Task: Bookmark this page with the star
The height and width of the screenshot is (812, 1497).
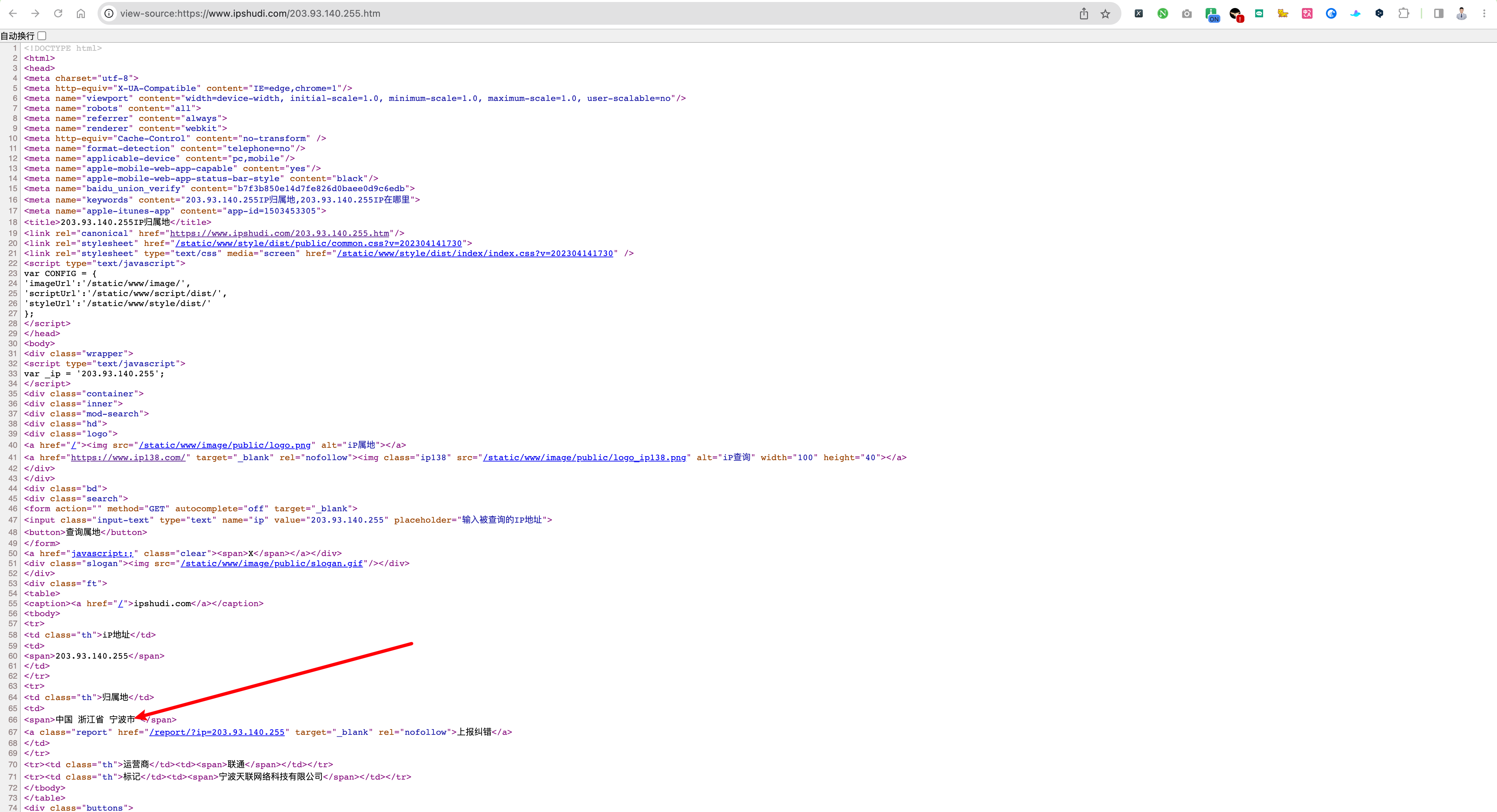Action: (1105, 13)
